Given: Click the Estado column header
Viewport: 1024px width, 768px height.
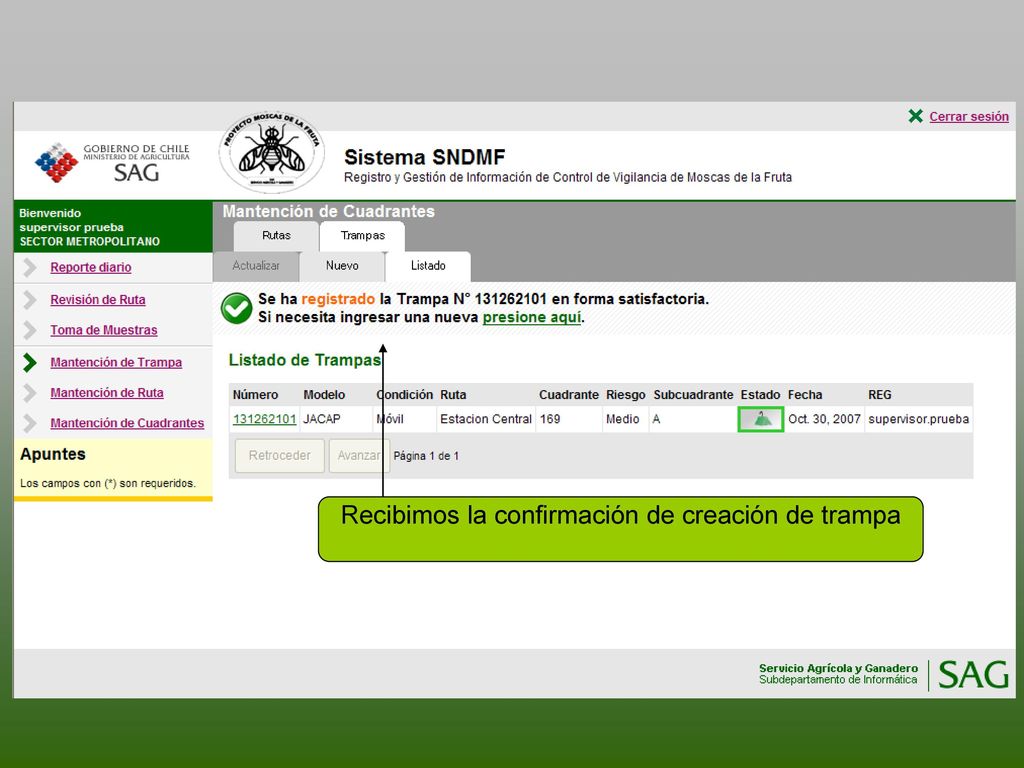Looking at the screenshot, I should pos(760,395).
